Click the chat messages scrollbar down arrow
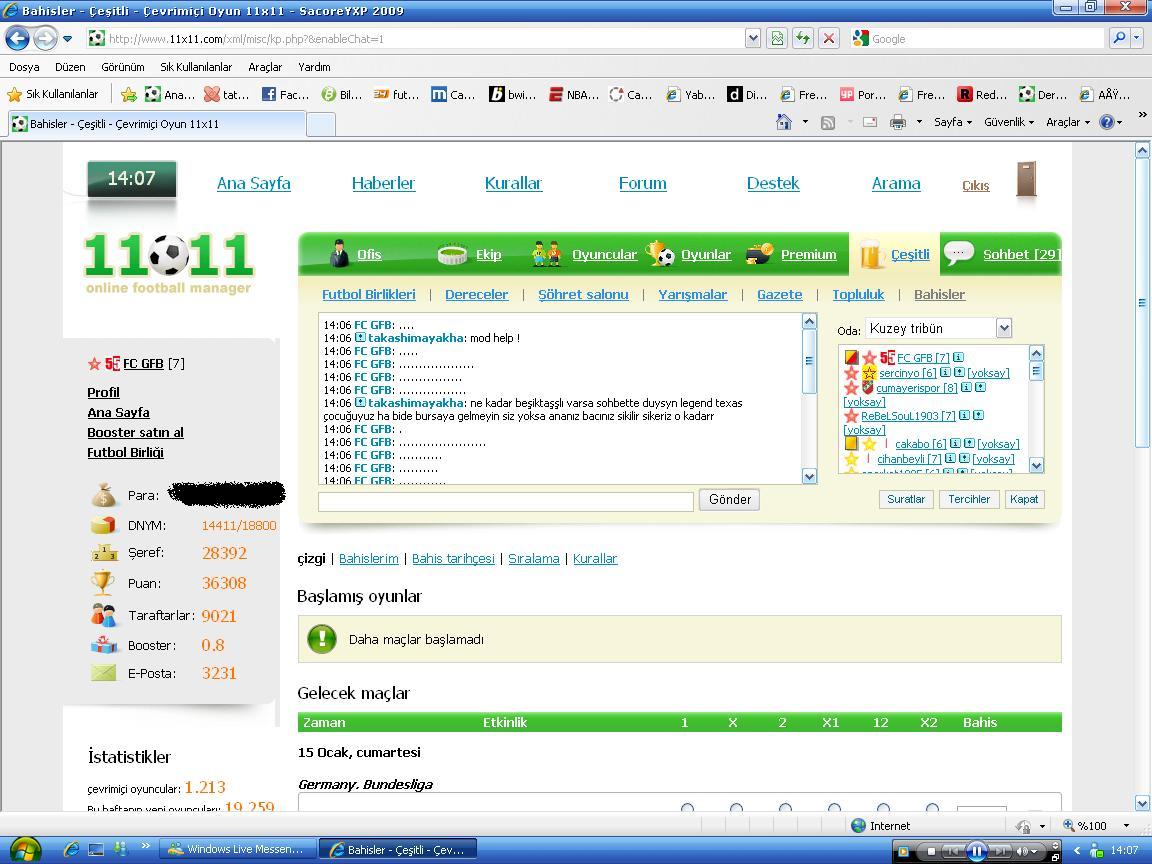The width and height of the screenshot is (1152, 864). 809,477
